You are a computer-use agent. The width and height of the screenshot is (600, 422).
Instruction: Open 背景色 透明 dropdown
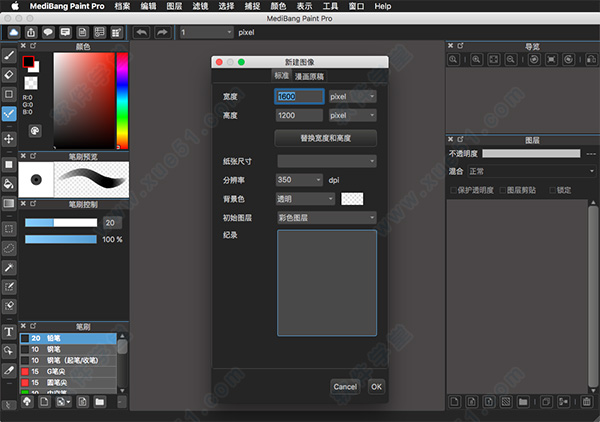pyautogui.click(x=305, y=199)
